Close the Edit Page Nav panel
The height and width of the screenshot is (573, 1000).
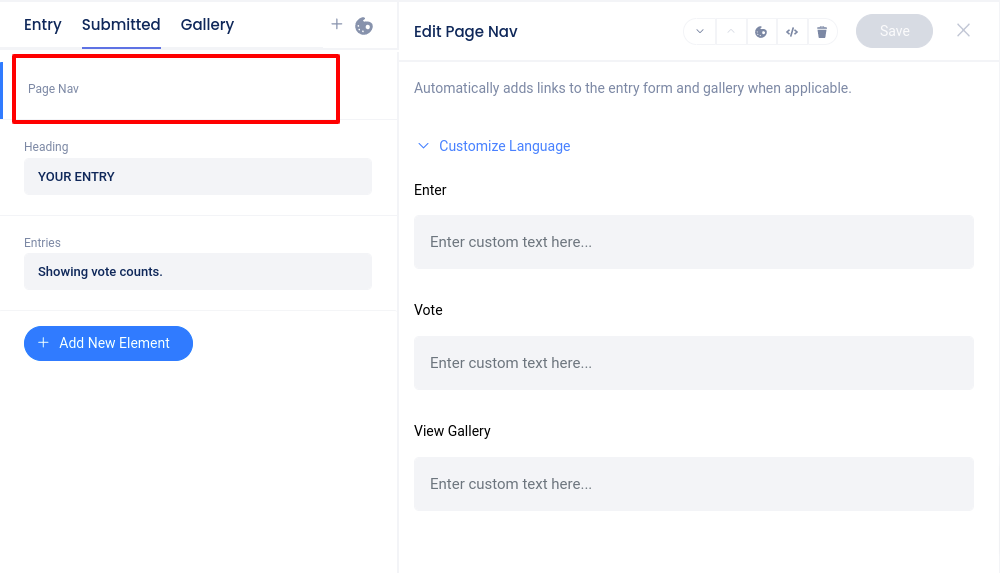[963, 31]
